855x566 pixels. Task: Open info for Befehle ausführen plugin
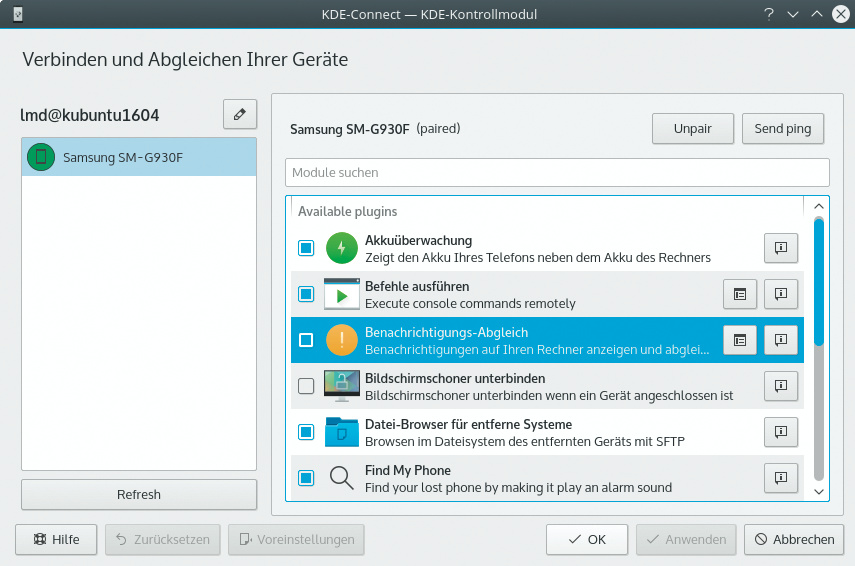[781, 294]
